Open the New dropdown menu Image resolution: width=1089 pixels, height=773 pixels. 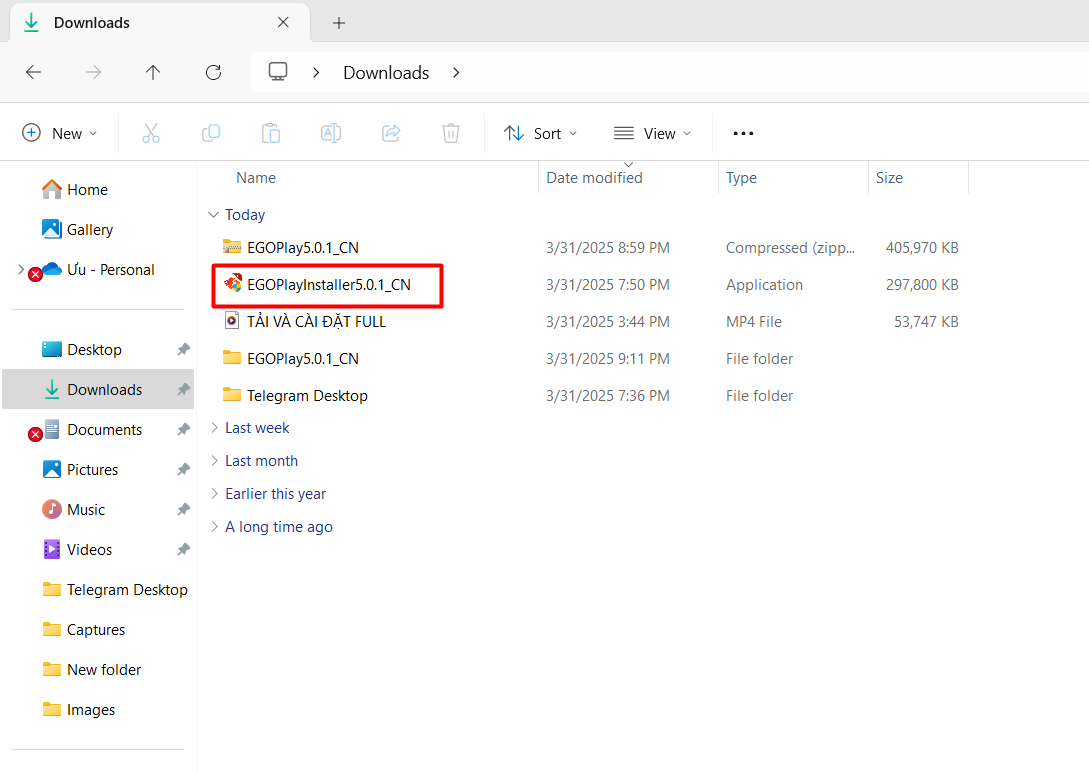[x=60, y=133]
